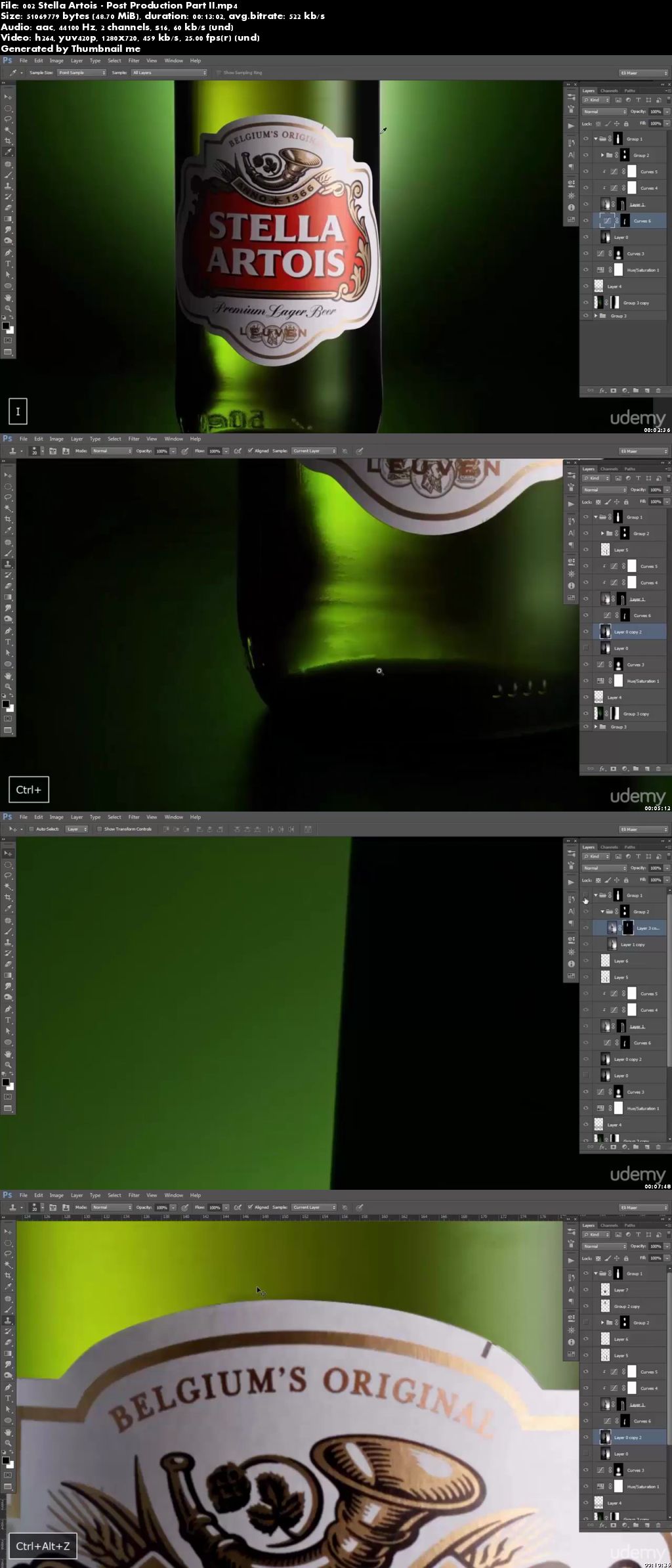Open workspace switcher in first frame

click(644, 73)
